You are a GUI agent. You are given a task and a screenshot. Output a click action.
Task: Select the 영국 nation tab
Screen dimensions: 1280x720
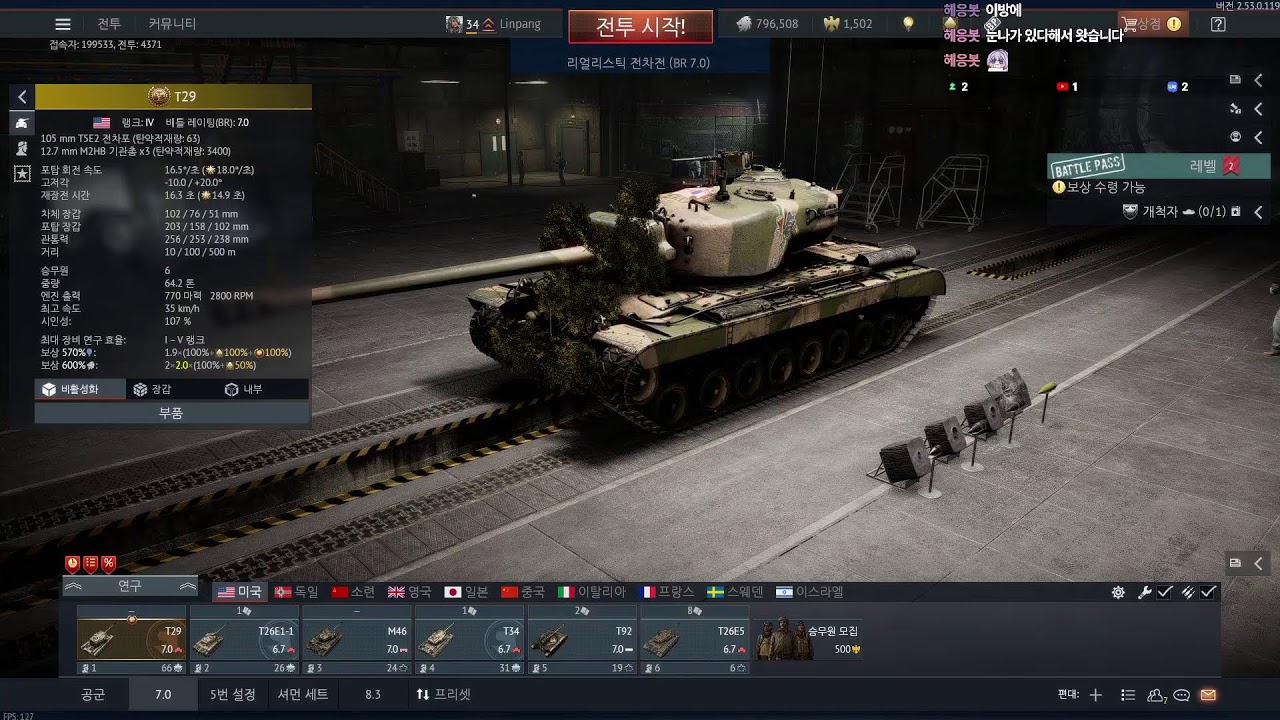pos(410,592)
